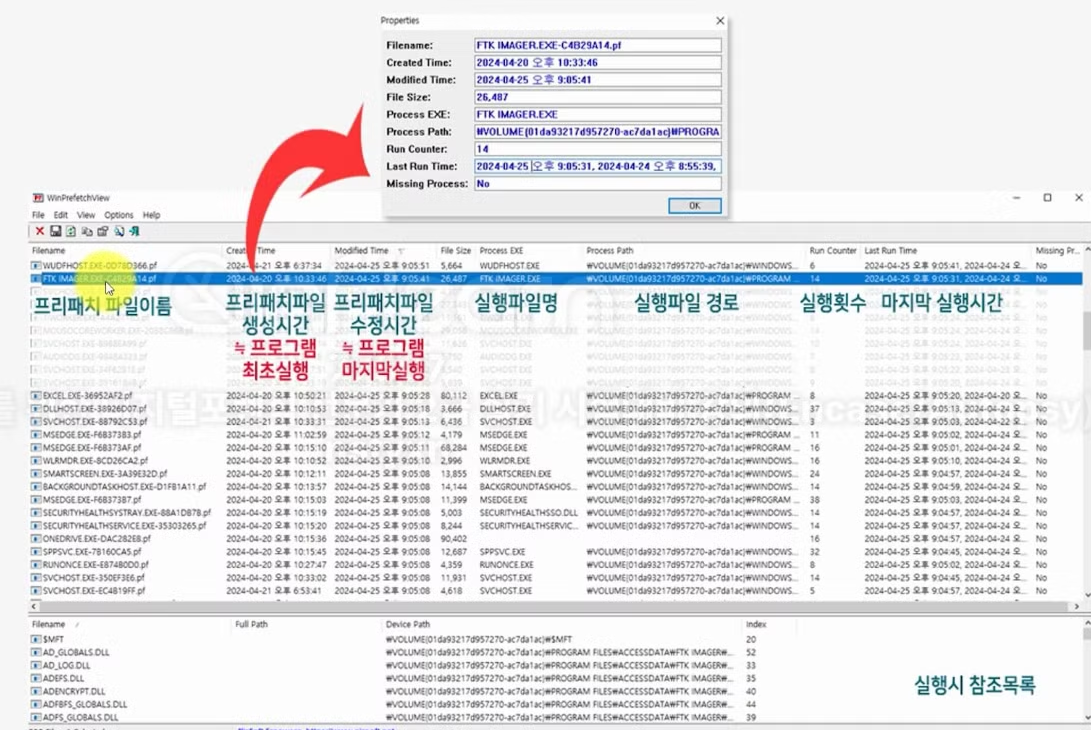Viewport: 1091px width, 730px height.
Task: Sort lower pane by Device Path column
Action: pyautogui.click(x=562, y=625)
